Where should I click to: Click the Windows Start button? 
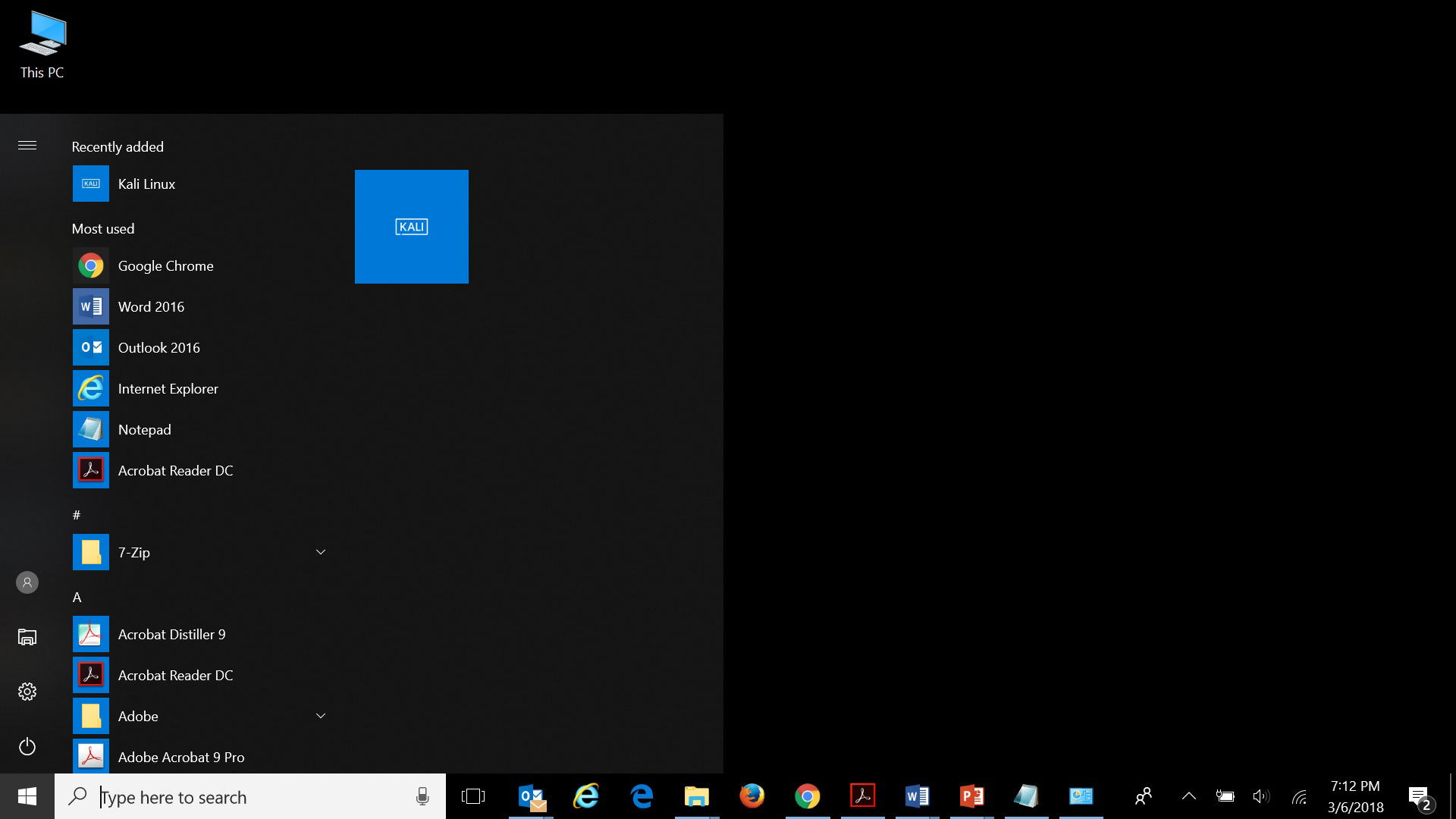27,796
